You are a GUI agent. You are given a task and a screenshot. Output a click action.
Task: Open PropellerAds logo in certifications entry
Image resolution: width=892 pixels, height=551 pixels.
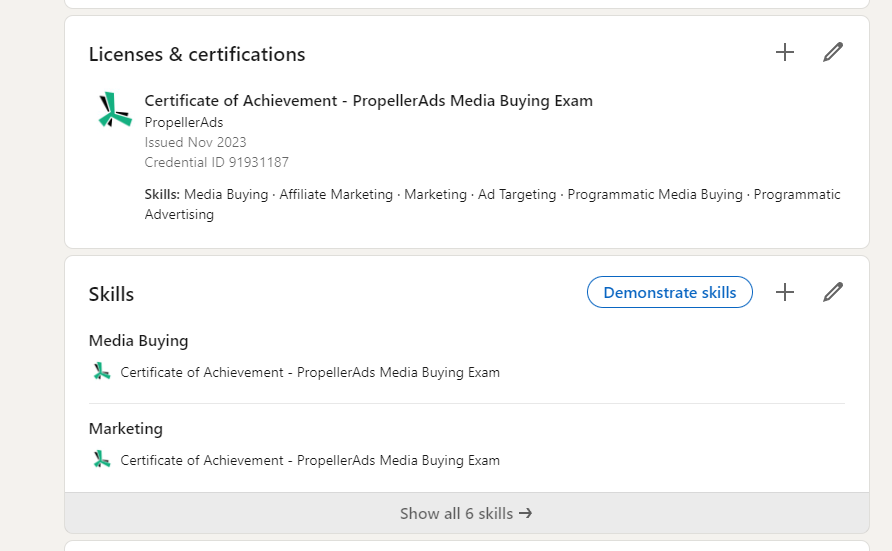[114, 109]
